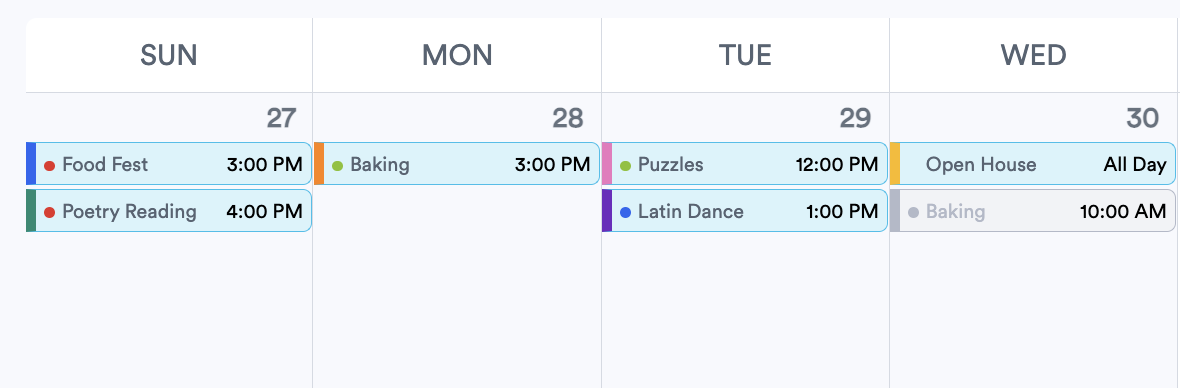Select the TUE column header

pos(745,55)
